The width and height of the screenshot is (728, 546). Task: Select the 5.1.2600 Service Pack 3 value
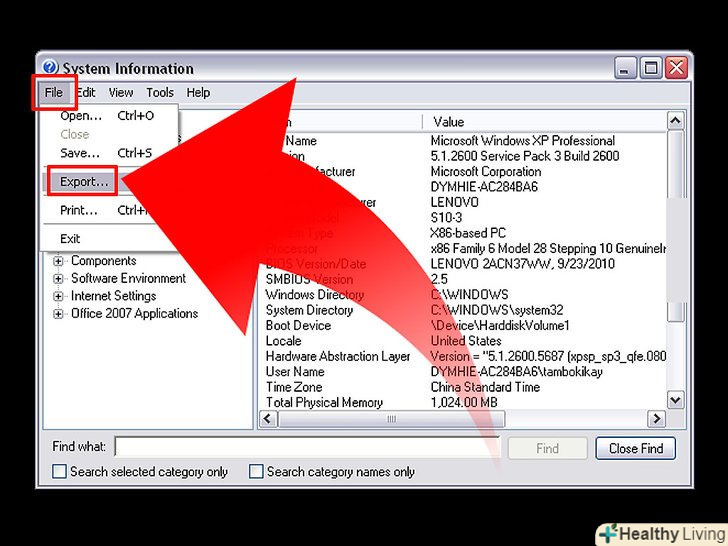[x=525, y=156]
